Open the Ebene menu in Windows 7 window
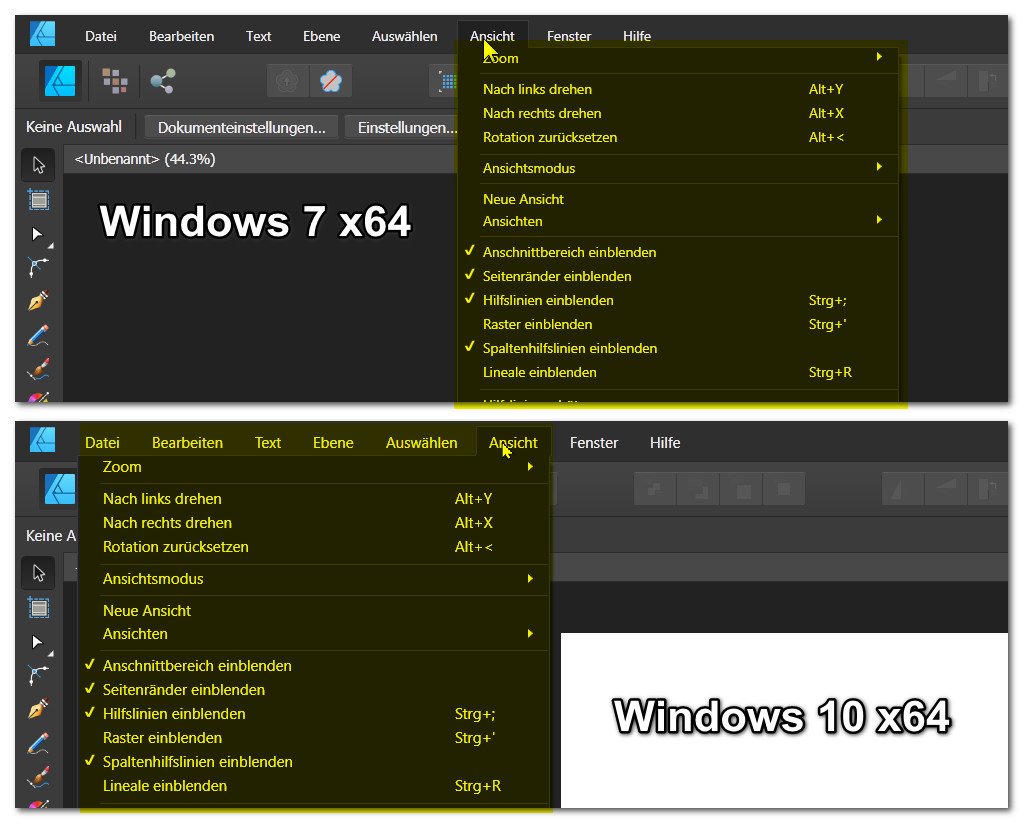This screenshot has width=1024, height=824. pyautogui.click(x=321, y=37)
